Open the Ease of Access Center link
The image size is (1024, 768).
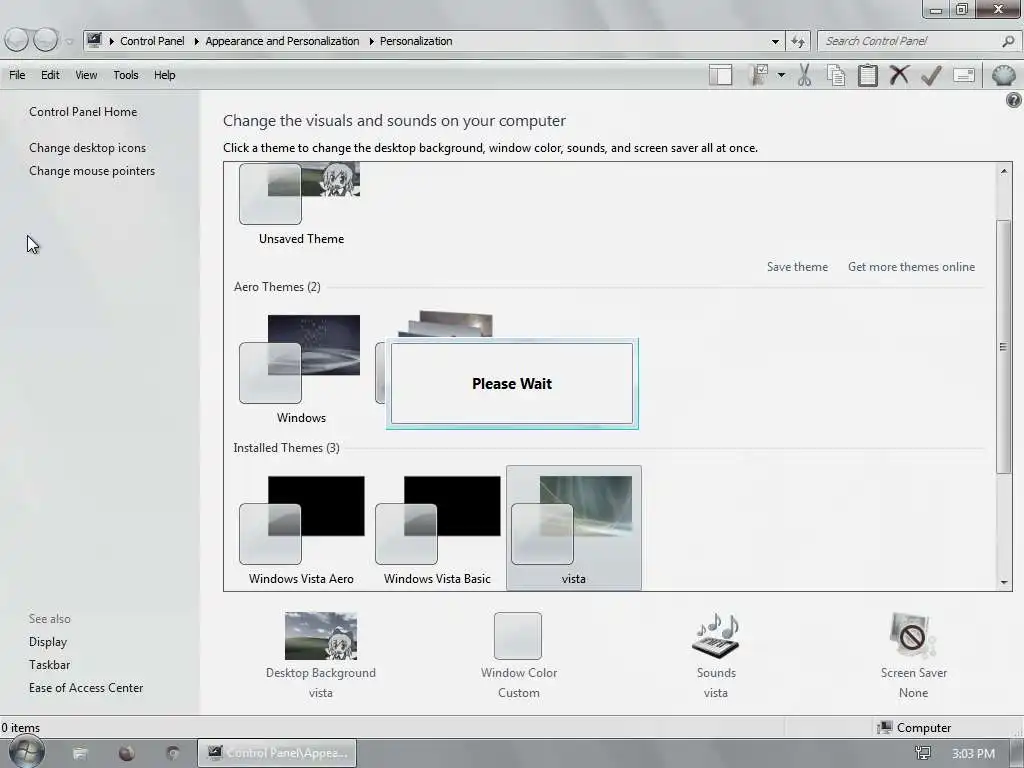pos(86,688)
